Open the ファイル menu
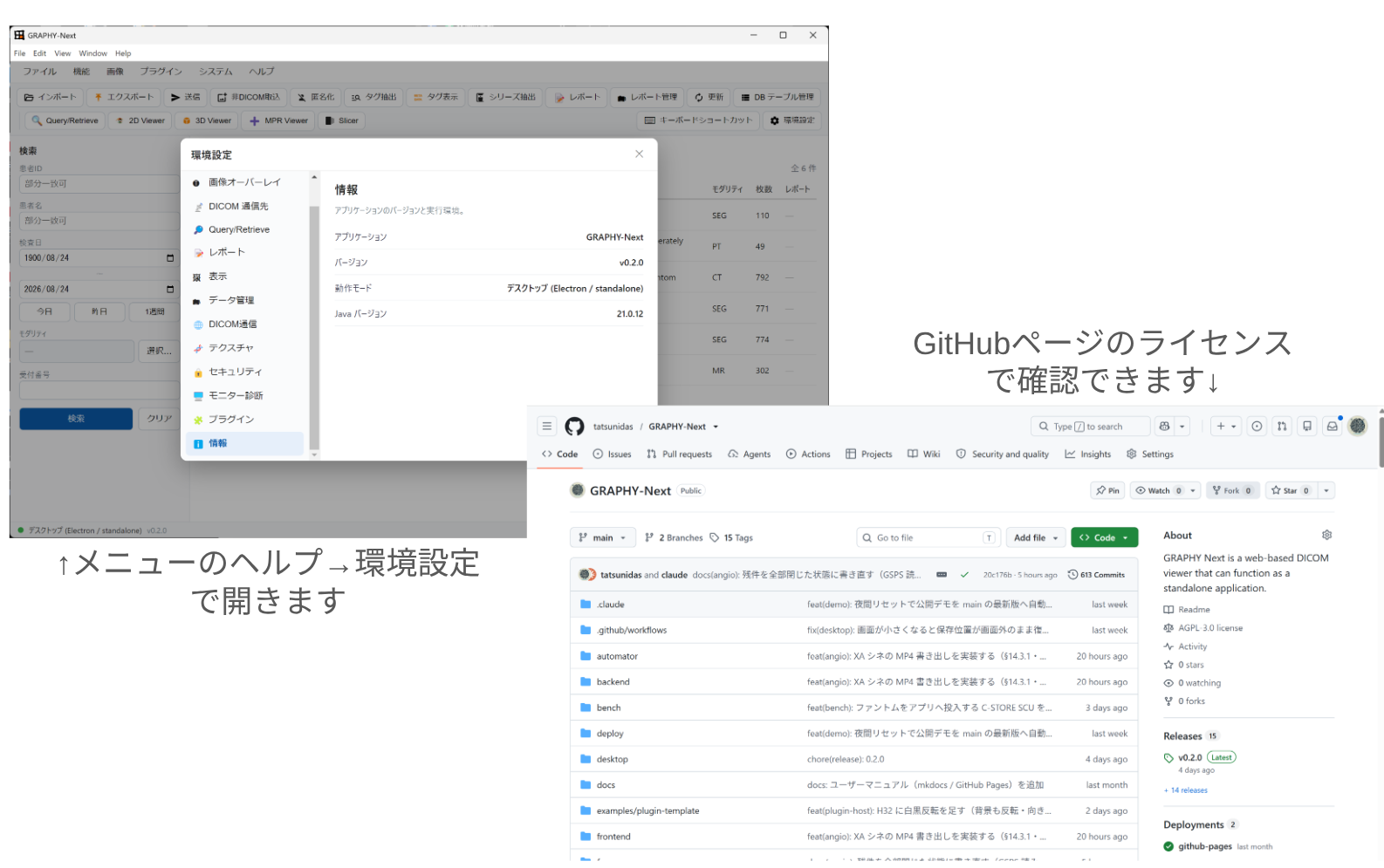1384x868 pixels. point(40,72)
